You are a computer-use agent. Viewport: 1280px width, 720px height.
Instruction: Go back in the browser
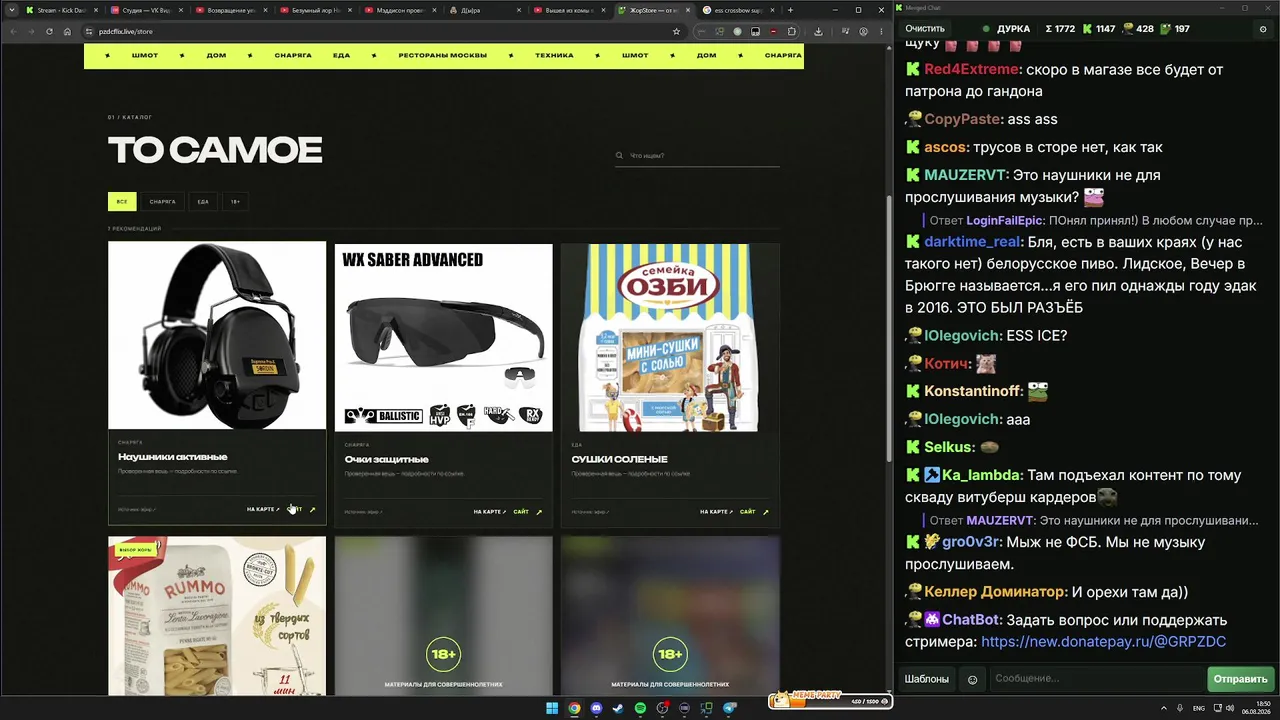pyautogui.click(x=12, y=31)
